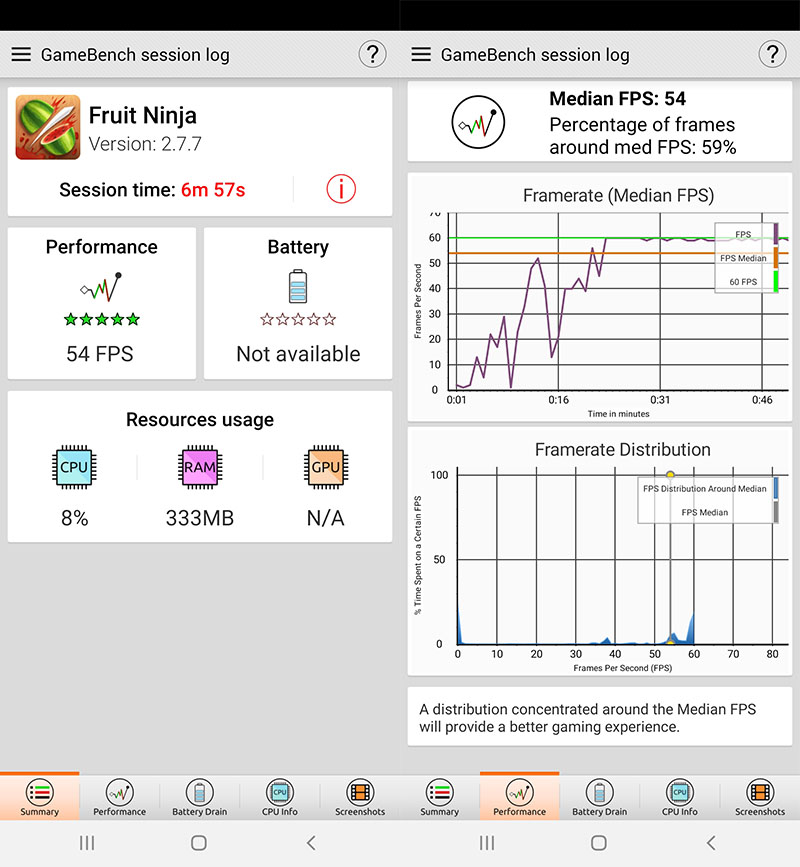Tap Android home button on left

pyautogui.click(x=199, y=843)
